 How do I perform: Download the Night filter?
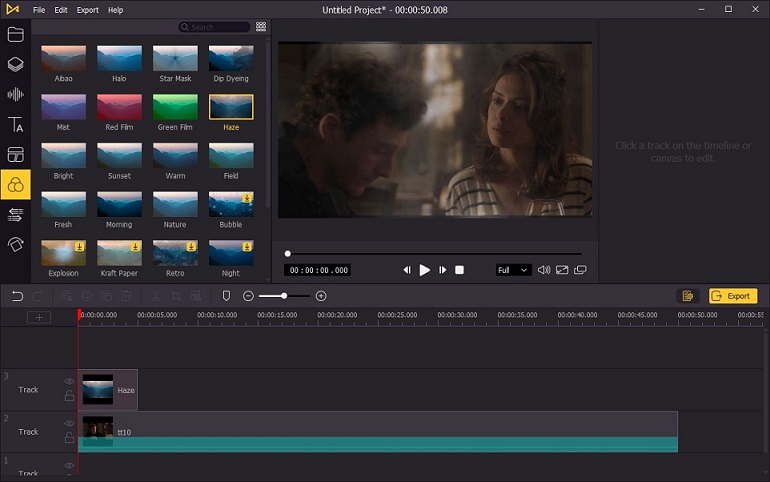pyautogui.click(x=247, y=246)
